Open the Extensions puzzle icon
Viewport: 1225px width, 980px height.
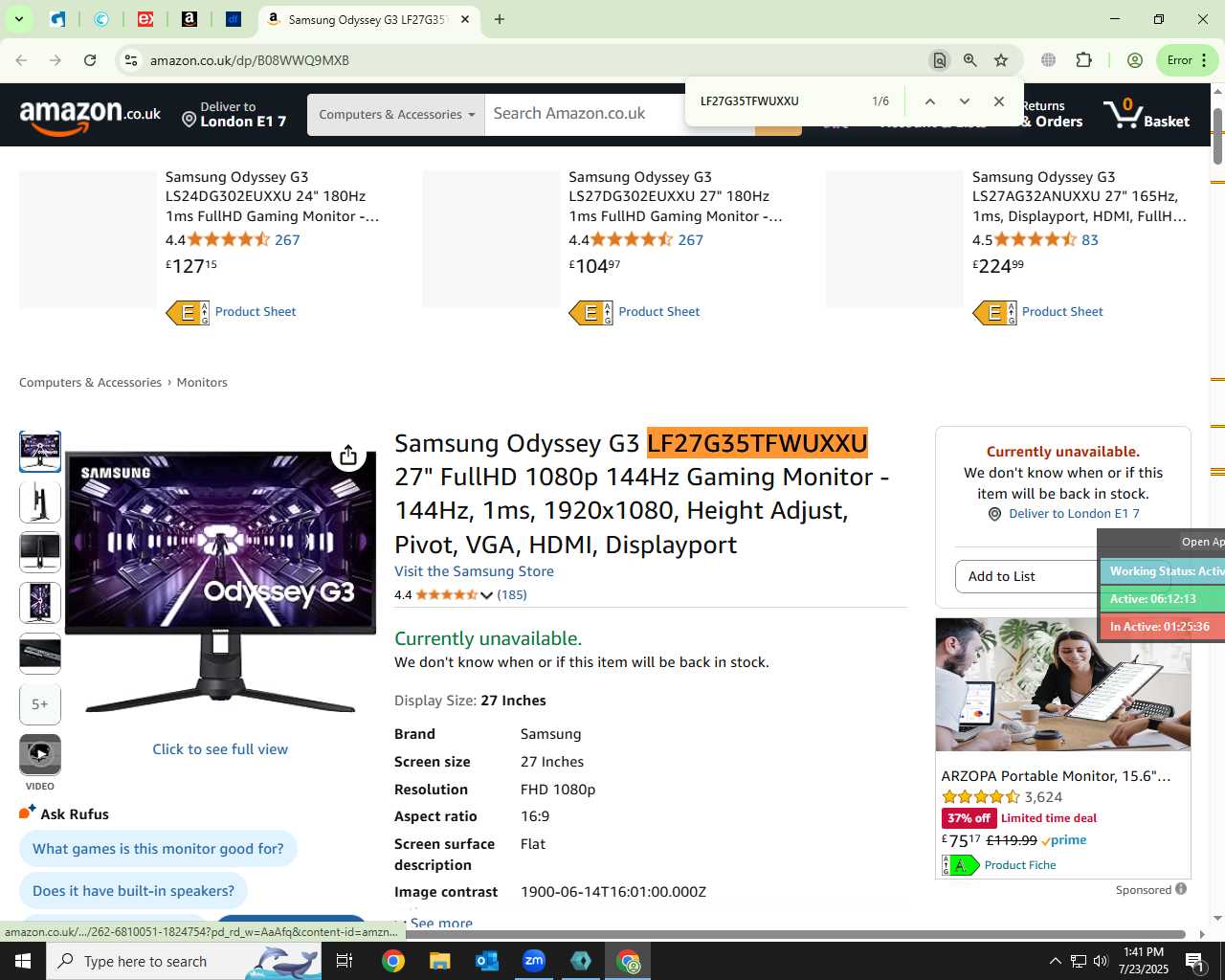click(1084, 60)
